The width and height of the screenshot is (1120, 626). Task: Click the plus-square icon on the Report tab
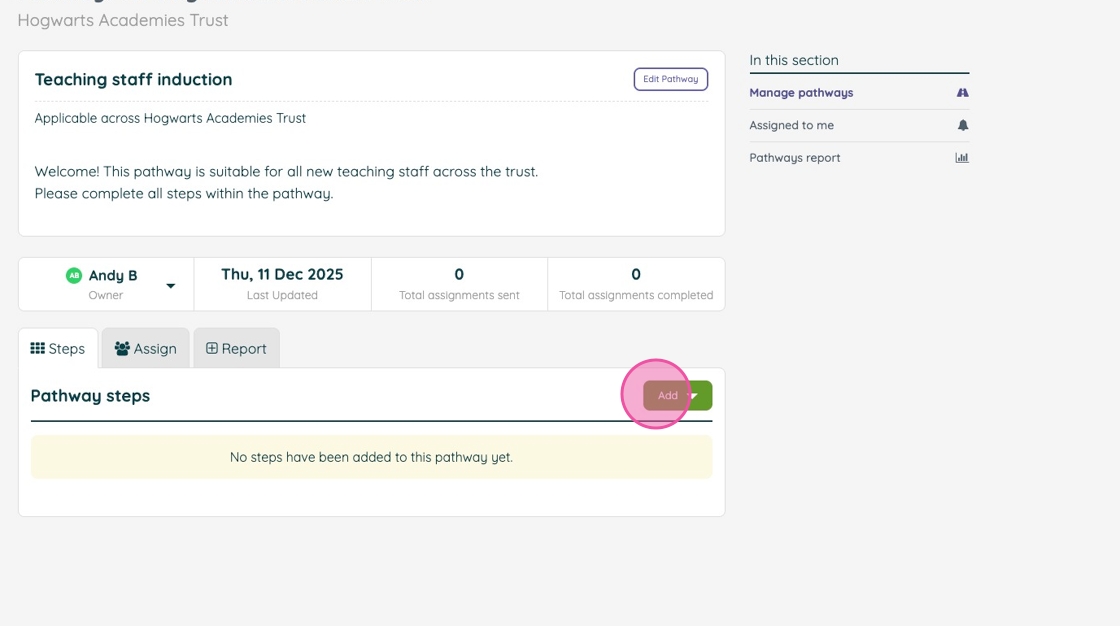point(212,348)
